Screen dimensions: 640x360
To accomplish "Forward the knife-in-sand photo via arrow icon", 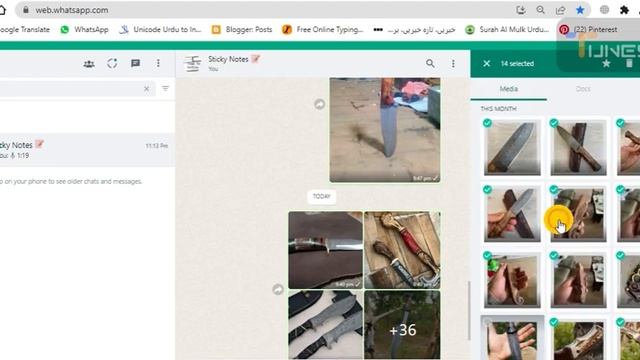I will click(320, 104).
